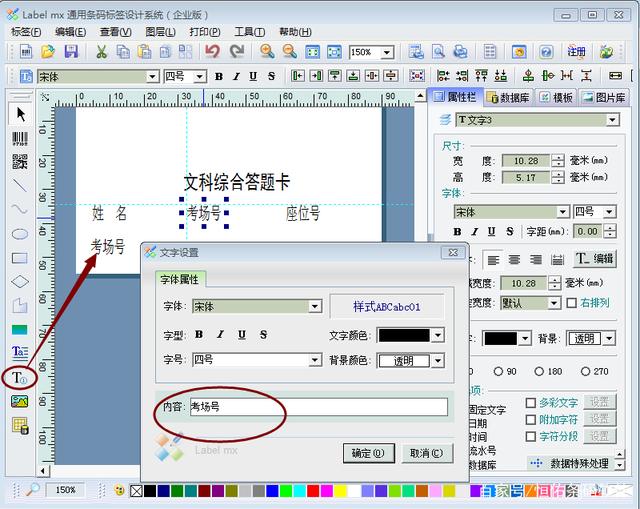Select the 270 degree rotation radio
This screenshot has width=640, height=509.
pos(585,371)
